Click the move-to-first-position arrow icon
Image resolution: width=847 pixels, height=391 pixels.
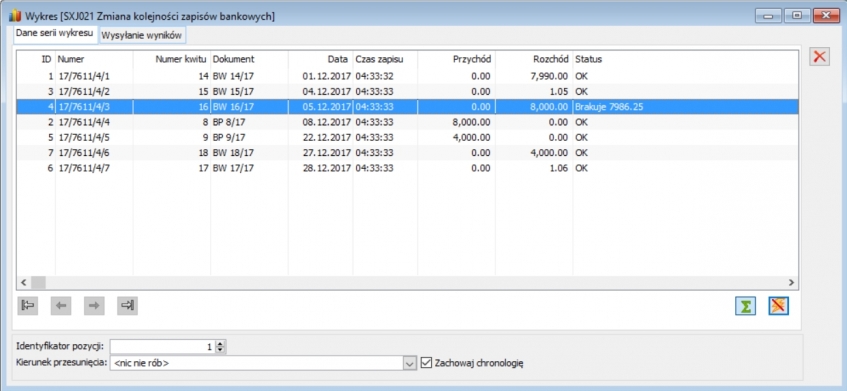(x=28, y=306)
